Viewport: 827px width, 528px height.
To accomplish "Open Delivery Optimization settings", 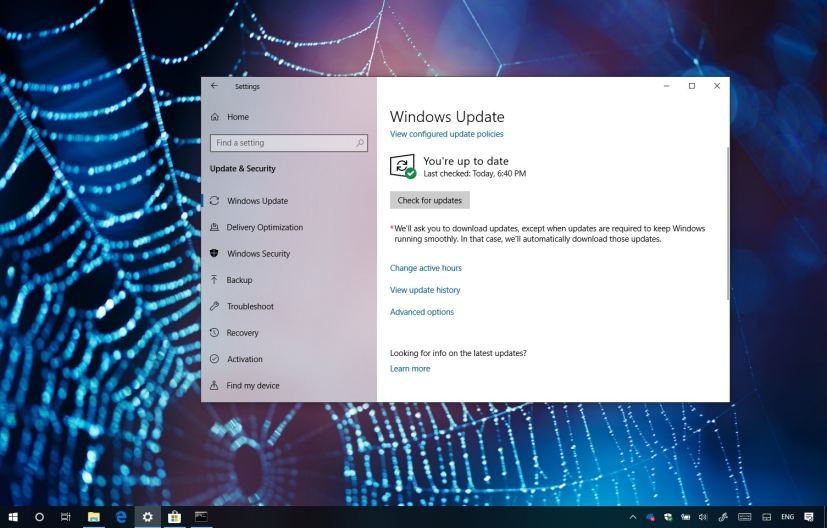I will (265, 227).
